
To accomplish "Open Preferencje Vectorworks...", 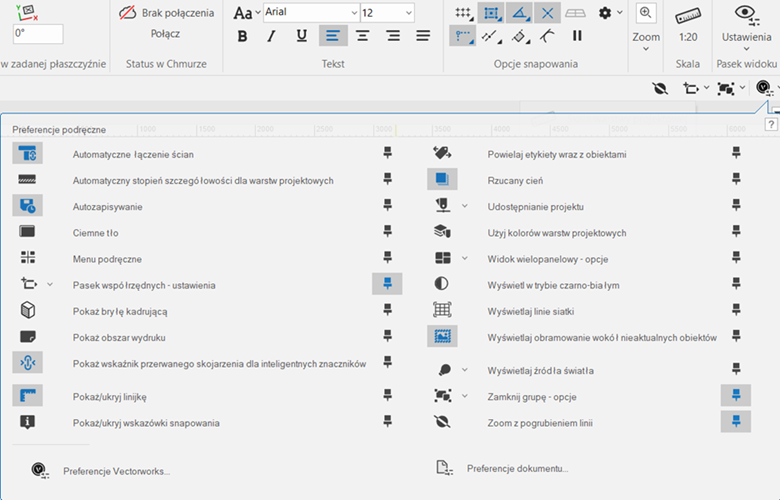I will tap(116, 470).
